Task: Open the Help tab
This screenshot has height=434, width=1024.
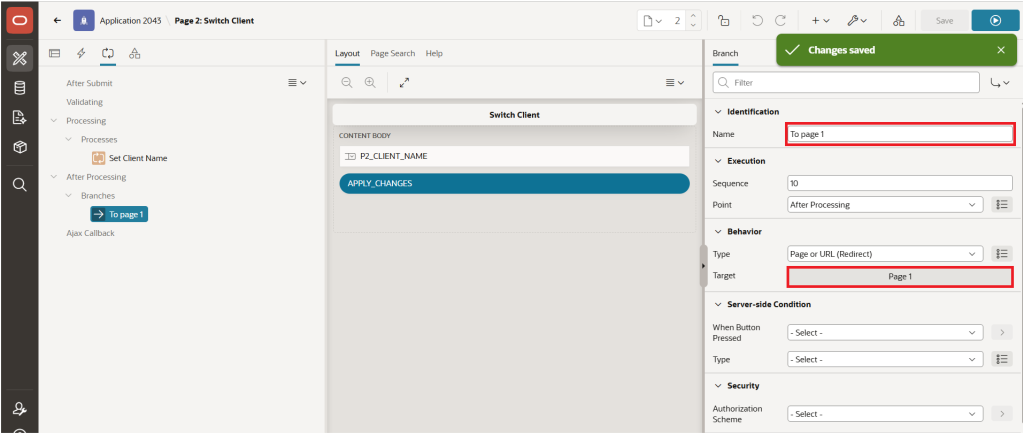Action: point(434,54)
